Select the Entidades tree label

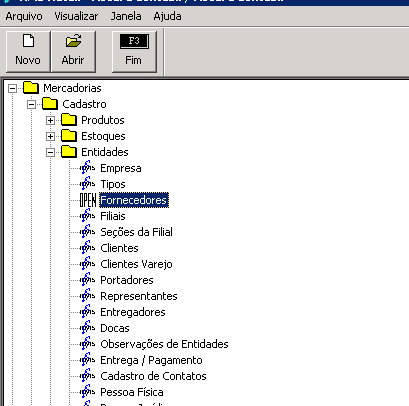(x=105, y=152)
